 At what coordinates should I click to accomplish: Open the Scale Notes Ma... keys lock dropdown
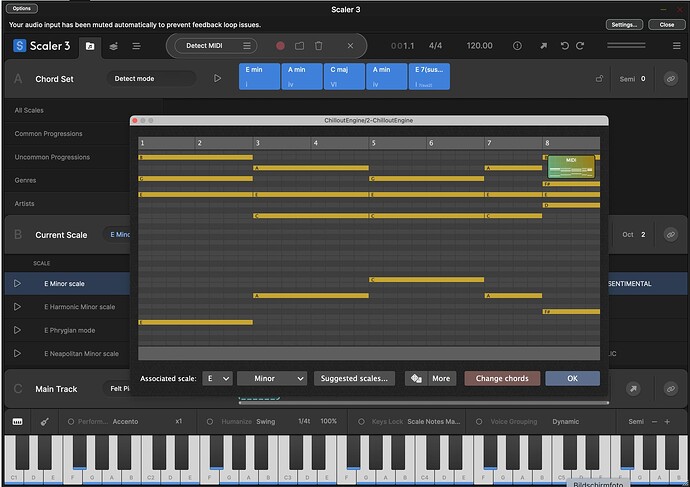click(x=434, y=421)
